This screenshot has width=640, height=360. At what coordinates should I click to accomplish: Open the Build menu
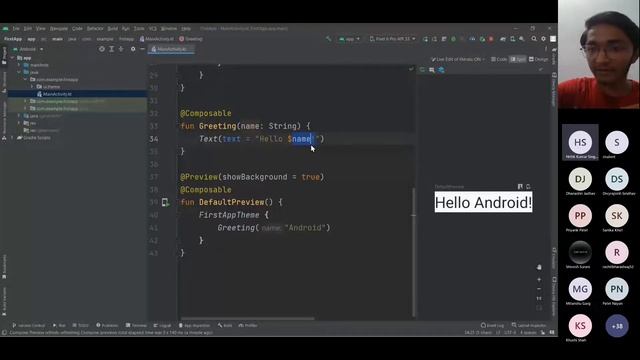click(x=113, y=29)
